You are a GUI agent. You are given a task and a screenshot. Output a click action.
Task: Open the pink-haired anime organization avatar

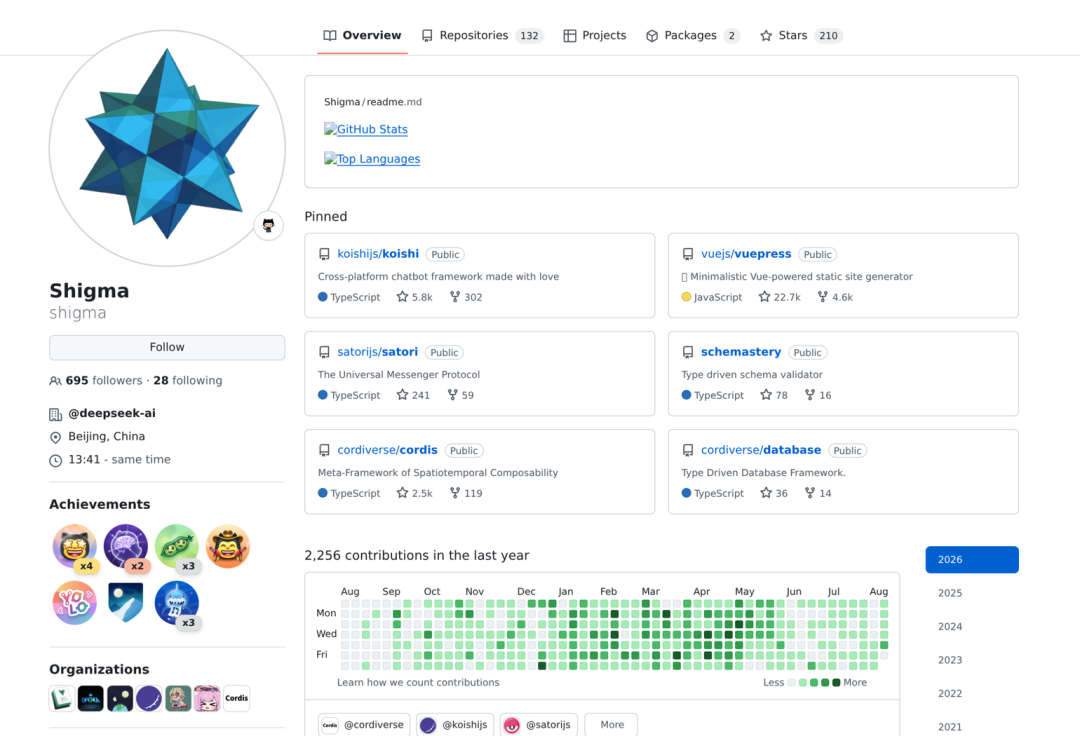point(207,698)
